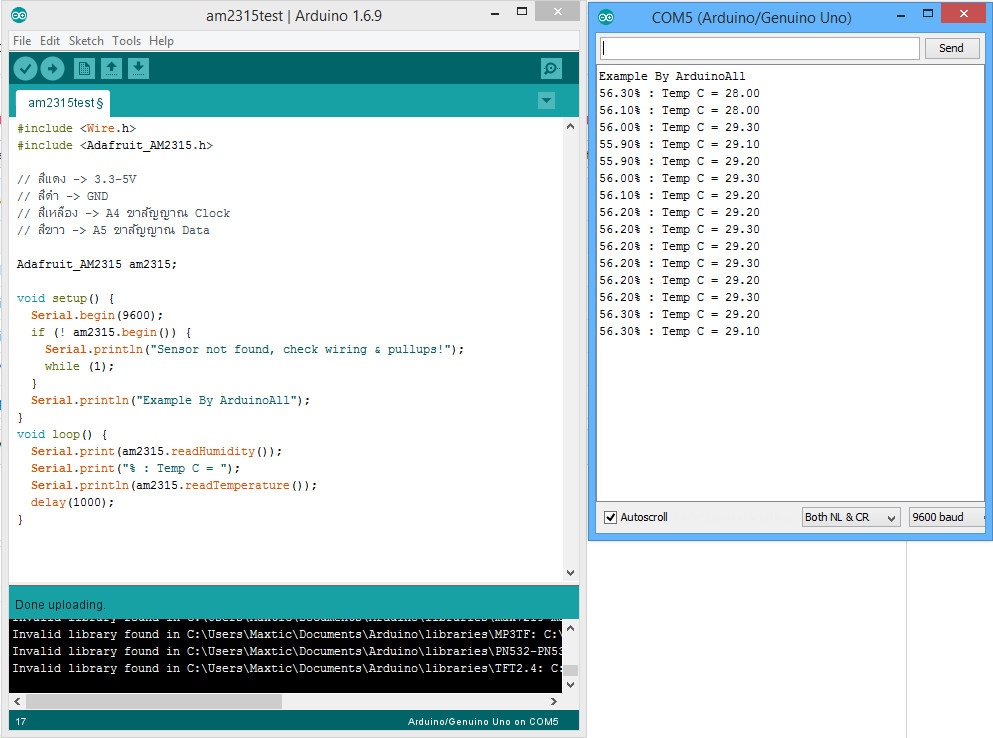Click "Example By ArduinoAll" in serial output
The width and height of the screenshot is (993, 738).
click(672, 76)
